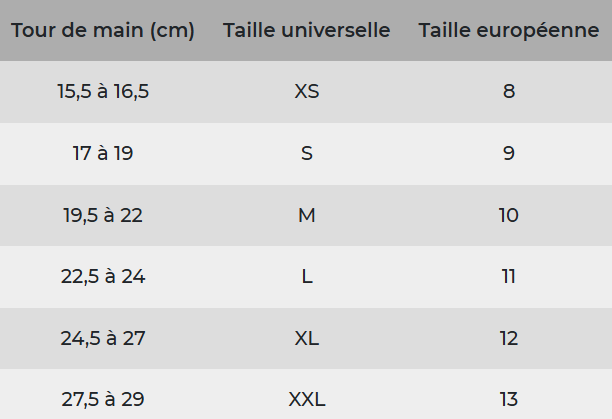Viewport: 612px width, 419px height.
Task: Click European size 11 cell
Action: [x=509, y=277]
